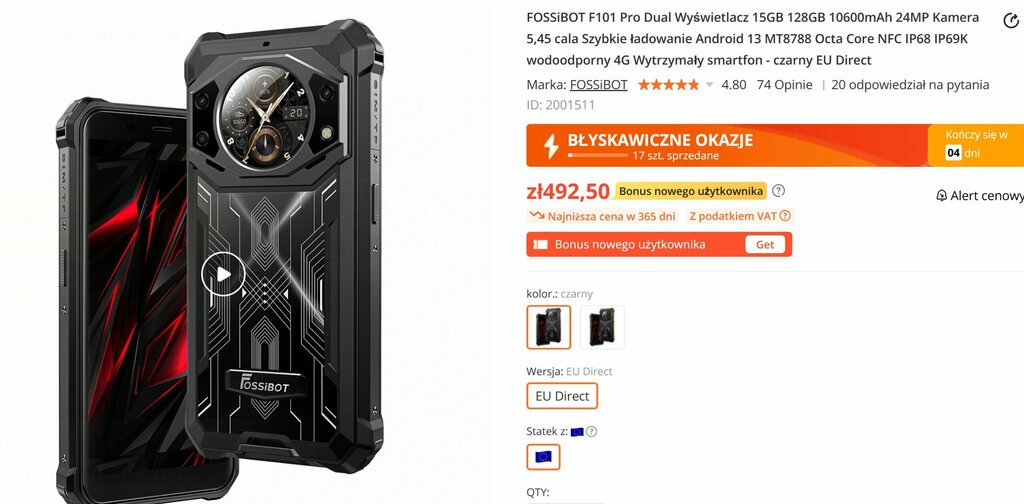
Task: Click the VAT info question mark icon
Action: coord(785,216)
